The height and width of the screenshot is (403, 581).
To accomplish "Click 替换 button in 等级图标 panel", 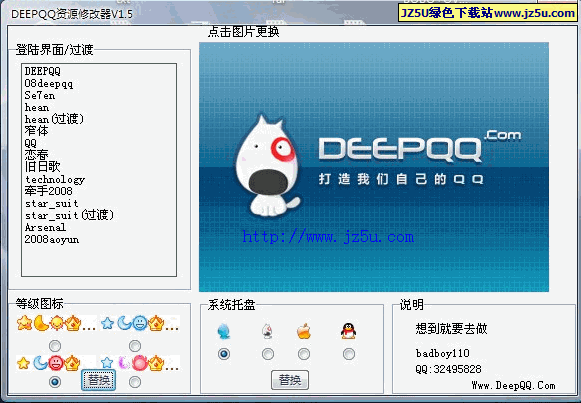I will pyautogui.click(x=99, y=380).
